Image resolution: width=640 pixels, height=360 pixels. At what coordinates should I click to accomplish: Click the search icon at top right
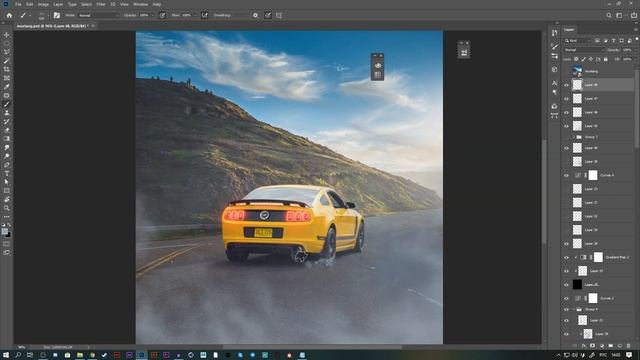click(609, 15)
